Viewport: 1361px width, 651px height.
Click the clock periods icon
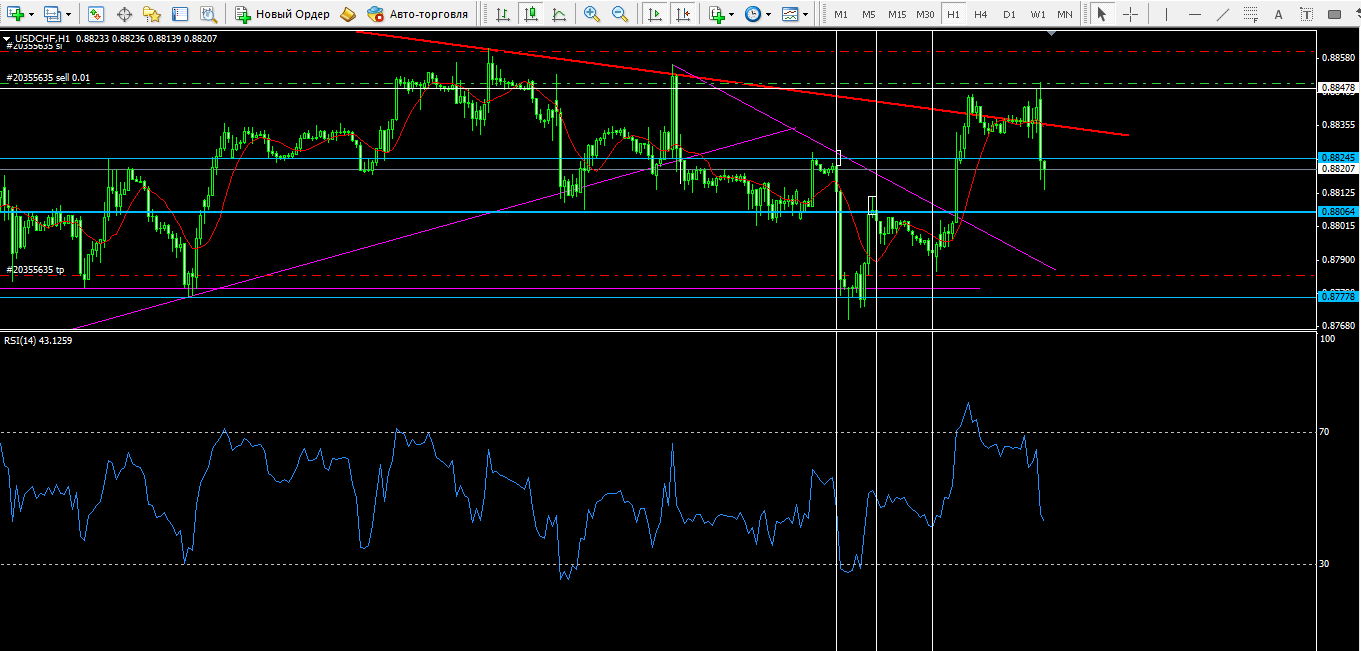pos(753,14)
